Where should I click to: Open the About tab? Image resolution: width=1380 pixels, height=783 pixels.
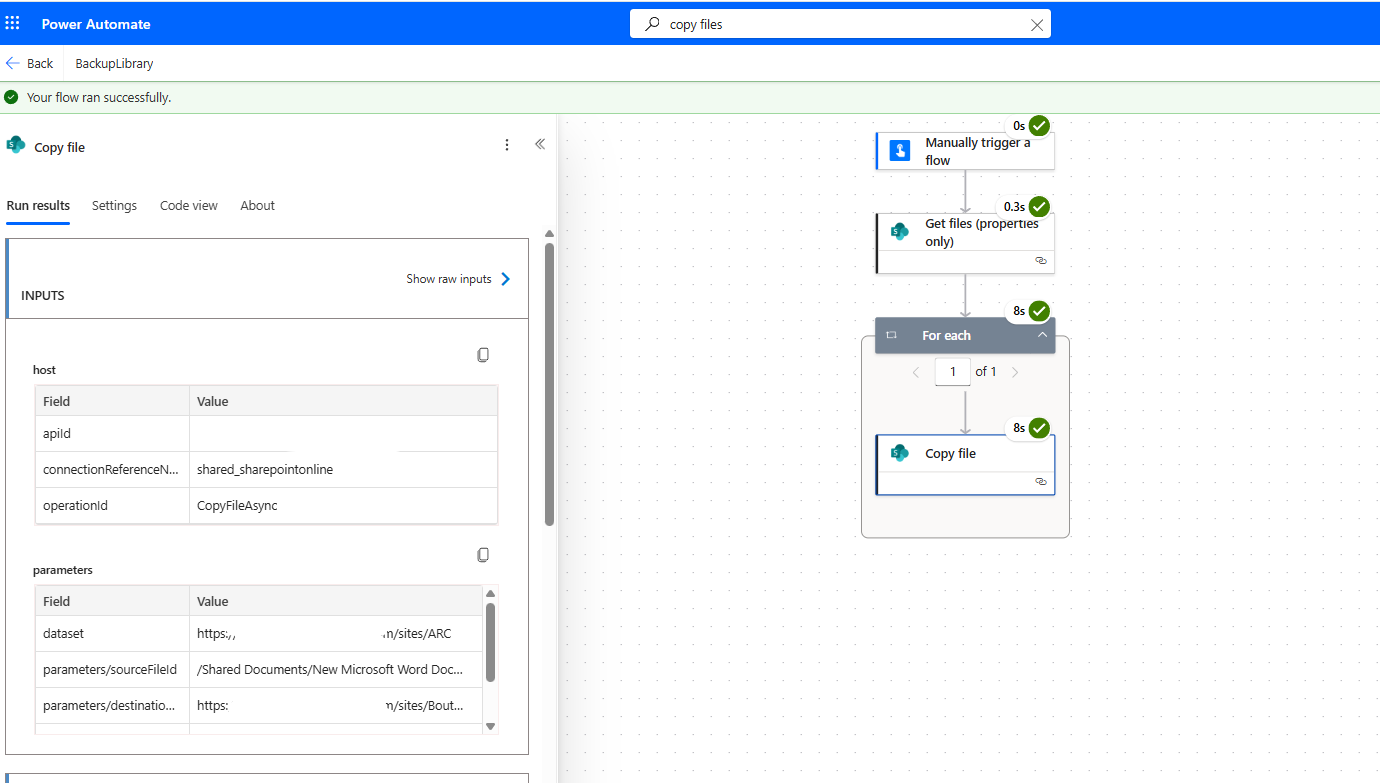(x=257, y=205)
